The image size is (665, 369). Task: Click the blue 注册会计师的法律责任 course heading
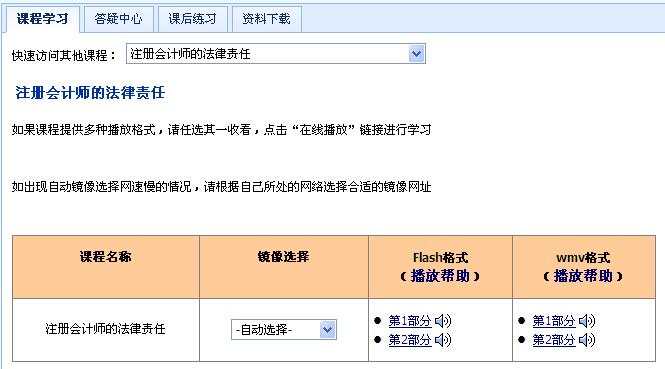pyautogui.click(x=90, y=92)
